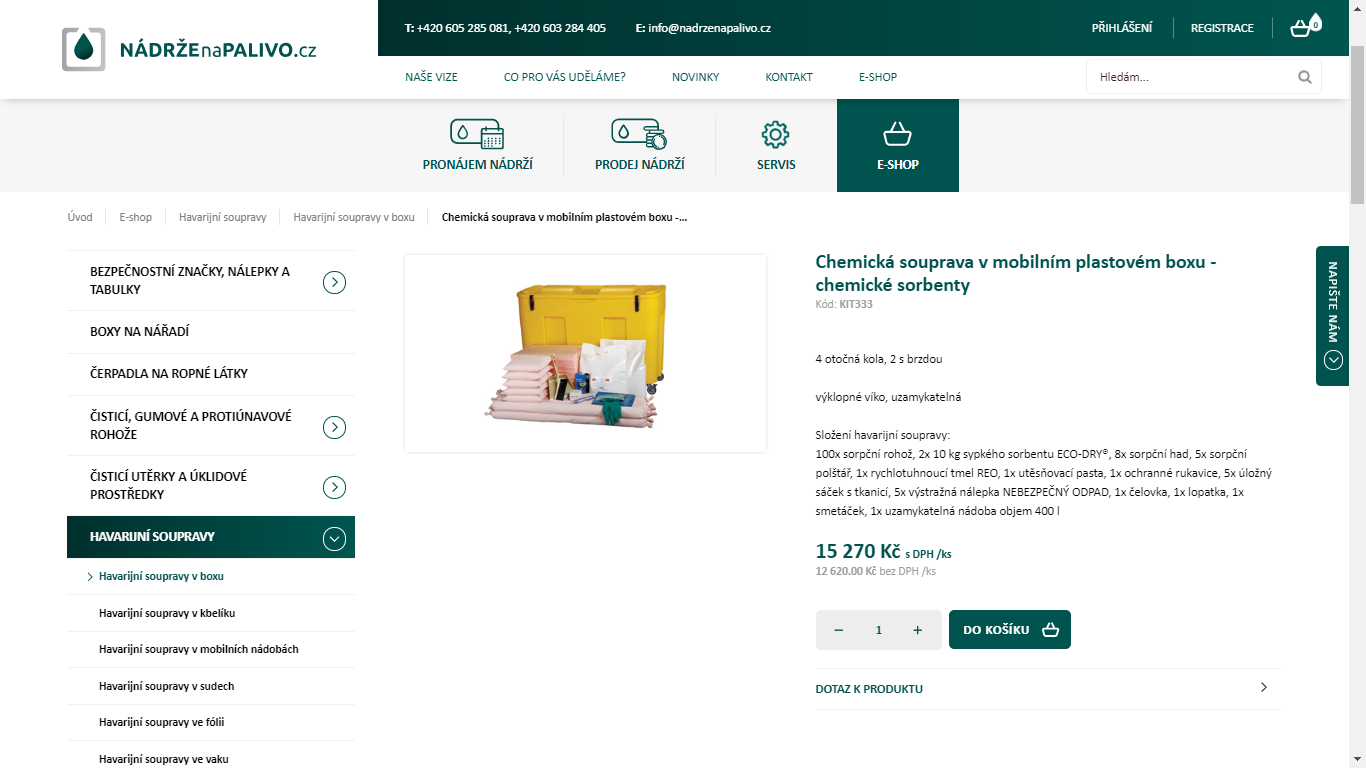The height and width of the screenshot is (768, 1366).
Task: Click the price 15 270 Kč
Action: coord(858,551)
